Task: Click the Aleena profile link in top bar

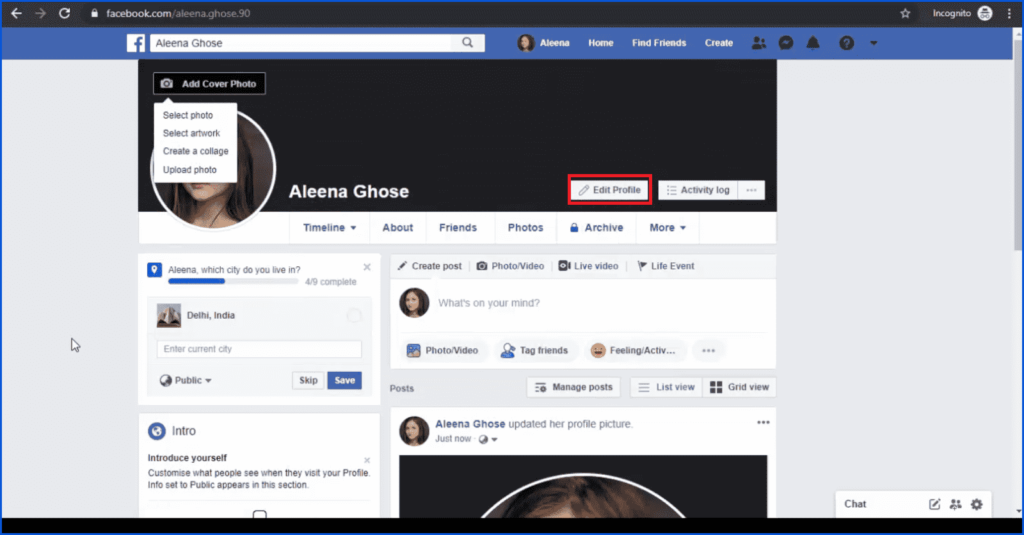Action: point(543,43)
